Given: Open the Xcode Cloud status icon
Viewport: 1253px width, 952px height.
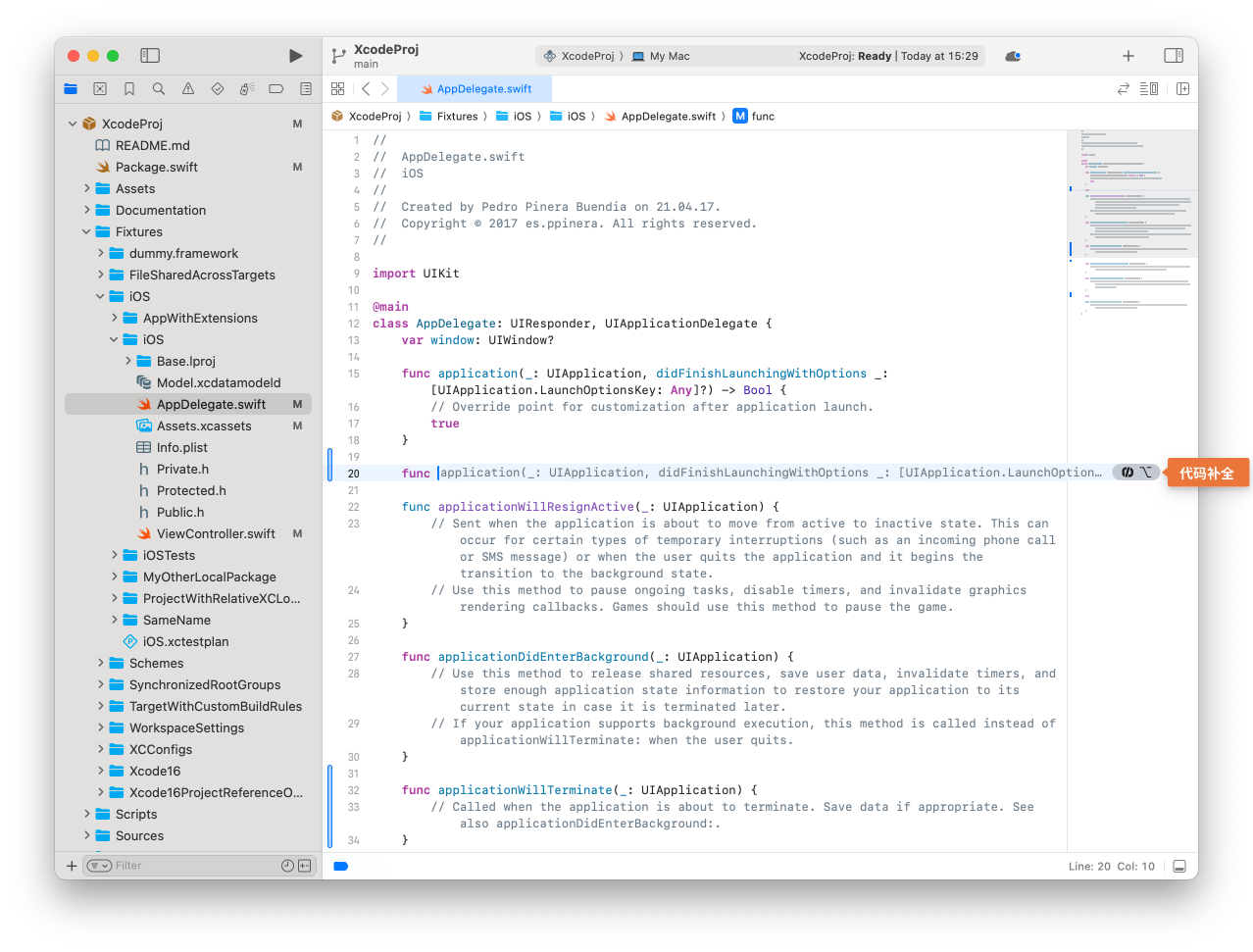Looking at the screenshot, I should click(x=1014, y=56).
